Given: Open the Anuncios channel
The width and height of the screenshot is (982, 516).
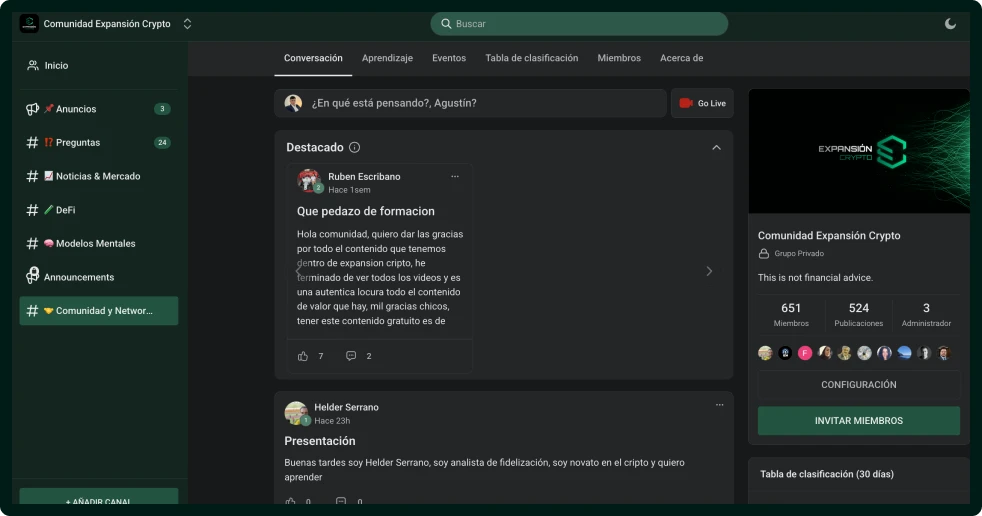Looking at the screenshot, I should [x=99, y=109].
